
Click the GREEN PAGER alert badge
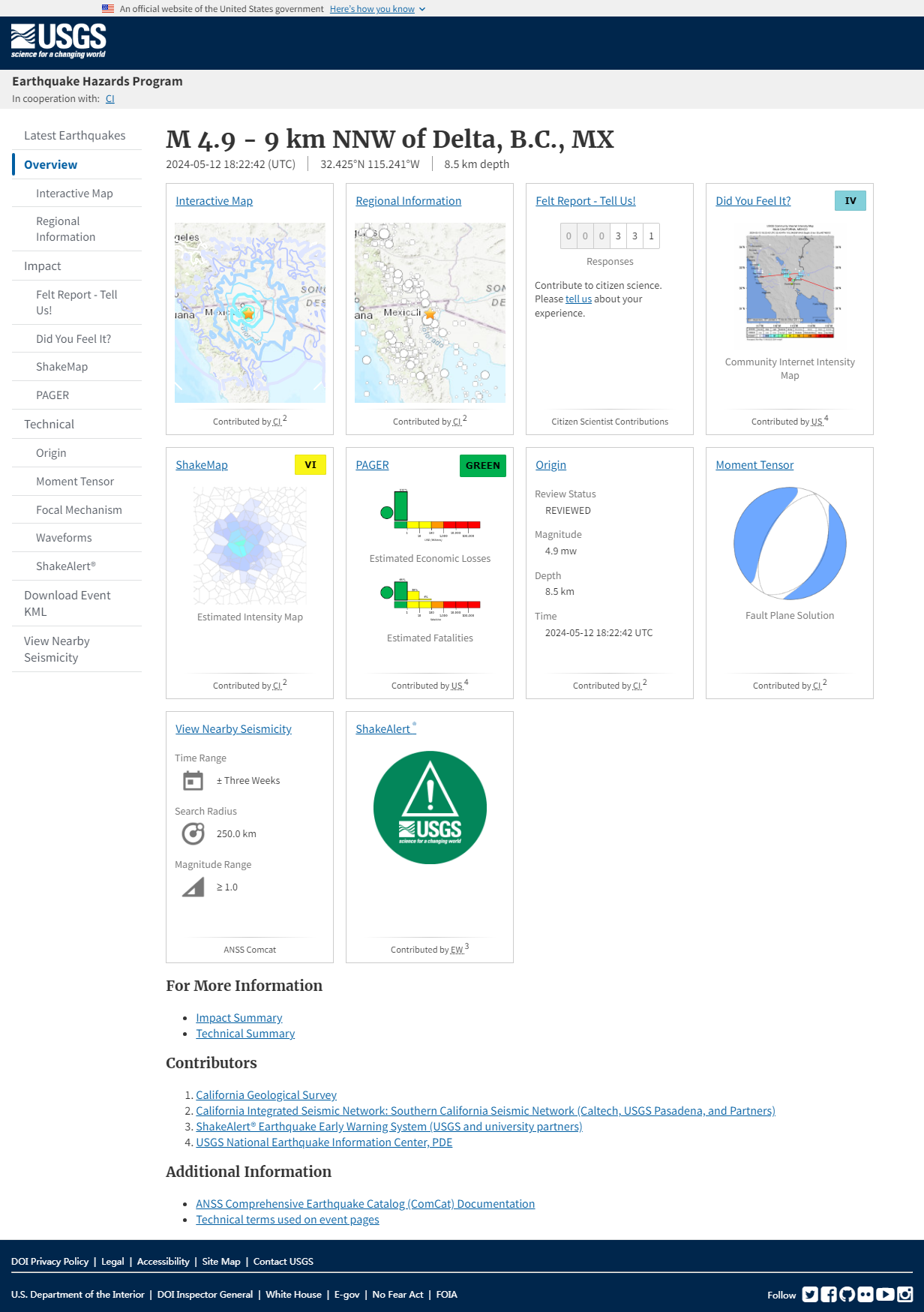tap(483, 466)
